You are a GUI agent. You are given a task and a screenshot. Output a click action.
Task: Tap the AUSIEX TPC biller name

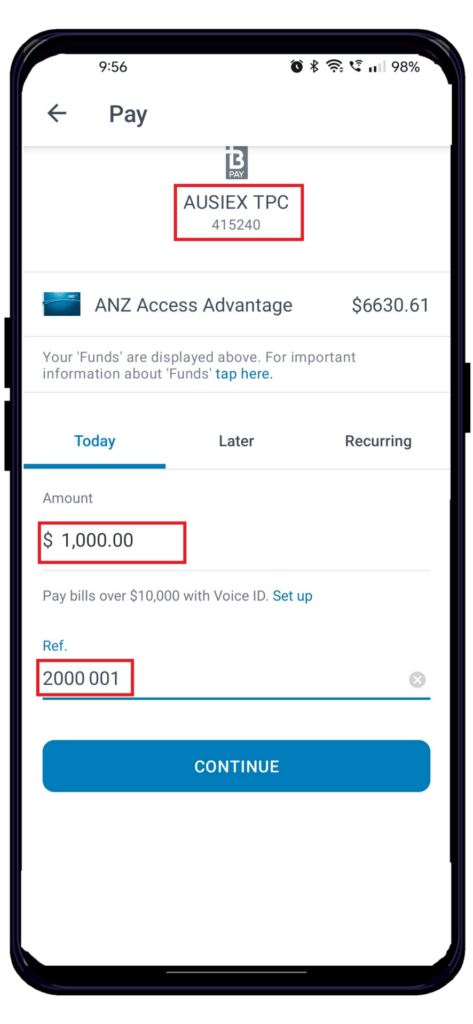coord(236,202)
